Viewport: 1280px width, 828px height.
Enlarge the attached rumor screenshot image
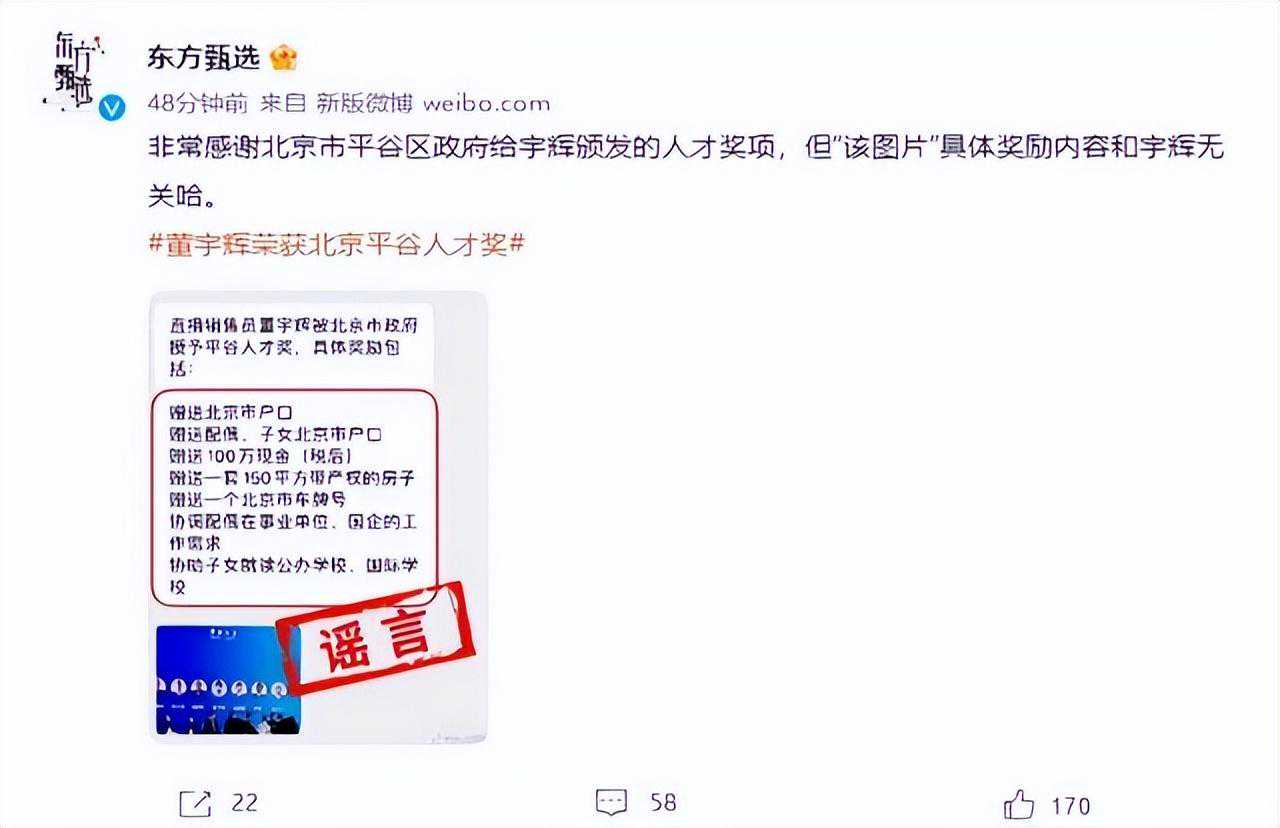coord(318,517)
